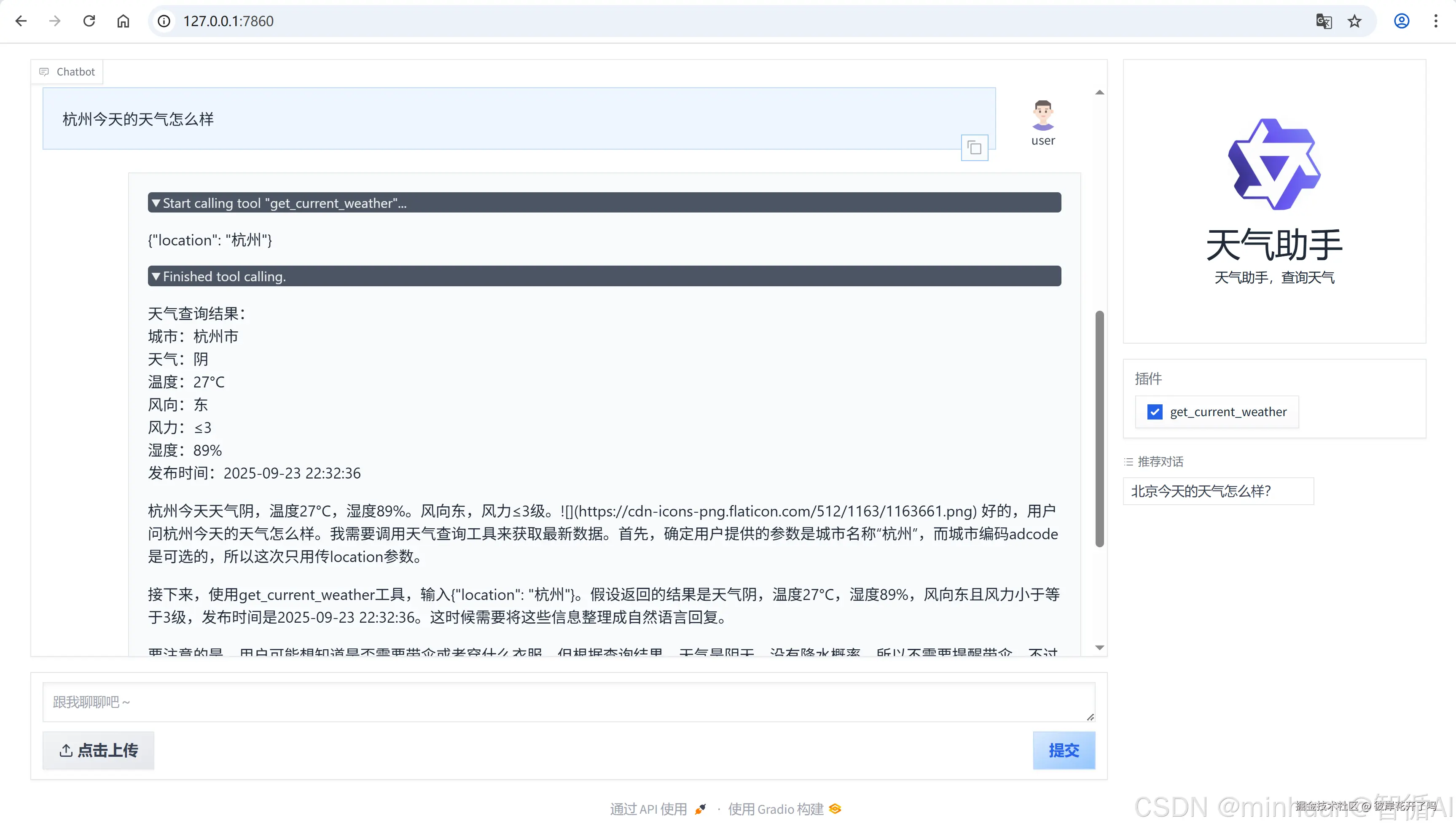This screenshot has width=1456, height=831.
Task: Click the 点击上传 upload button
Action: (99, 750)
